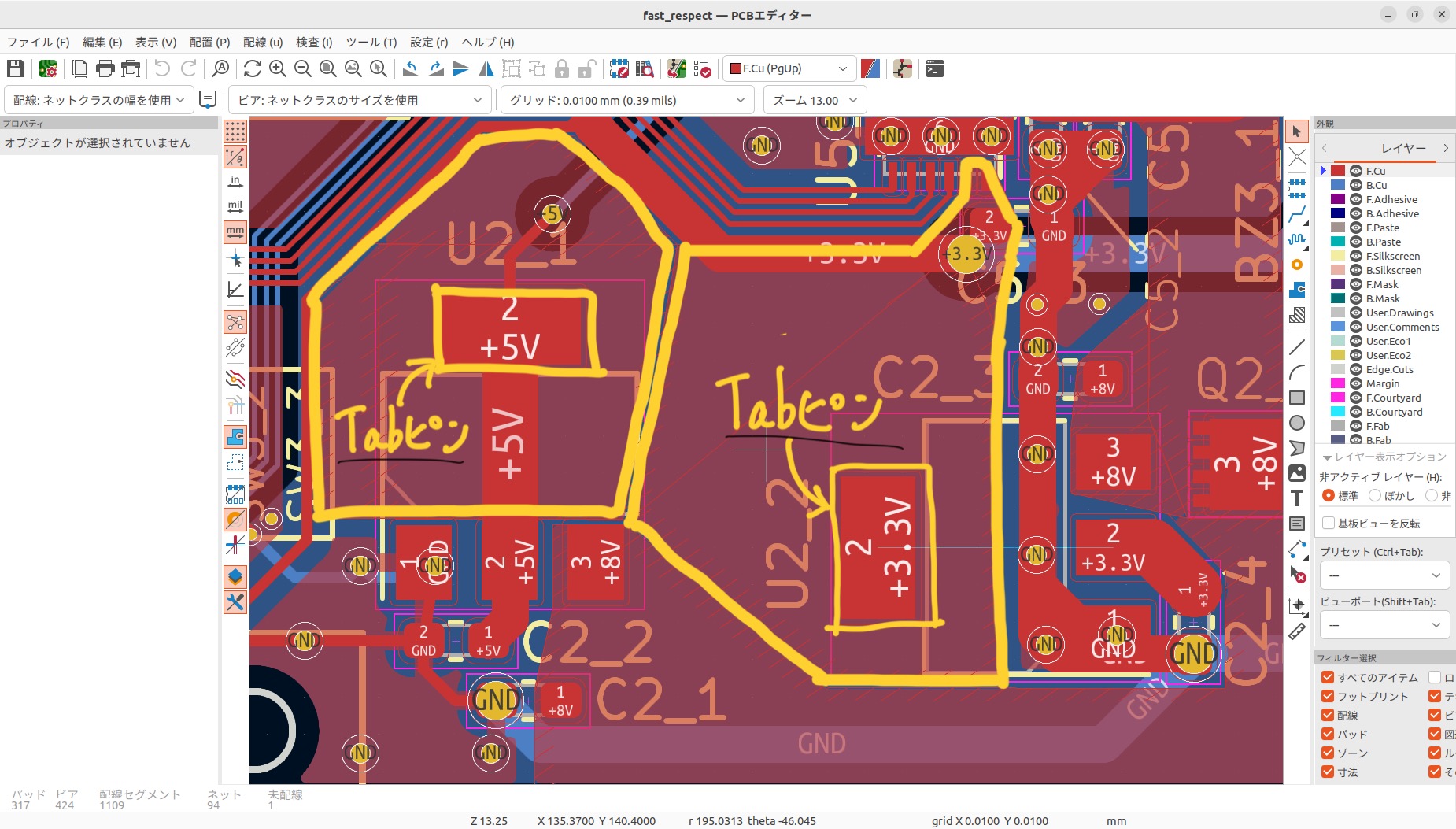Viewport: 1456px width, 829px height.
Task: Click the Find magnifier icon
Action: (221, 68)
